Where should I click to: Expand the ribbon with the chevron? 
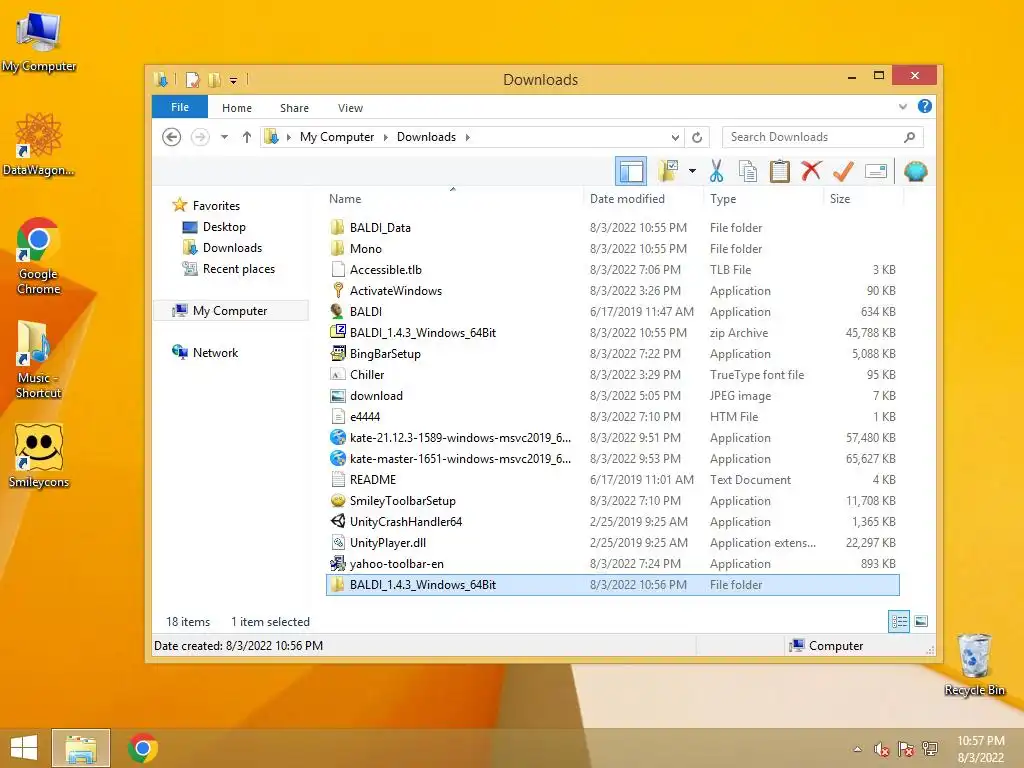[x=903, y=106]
